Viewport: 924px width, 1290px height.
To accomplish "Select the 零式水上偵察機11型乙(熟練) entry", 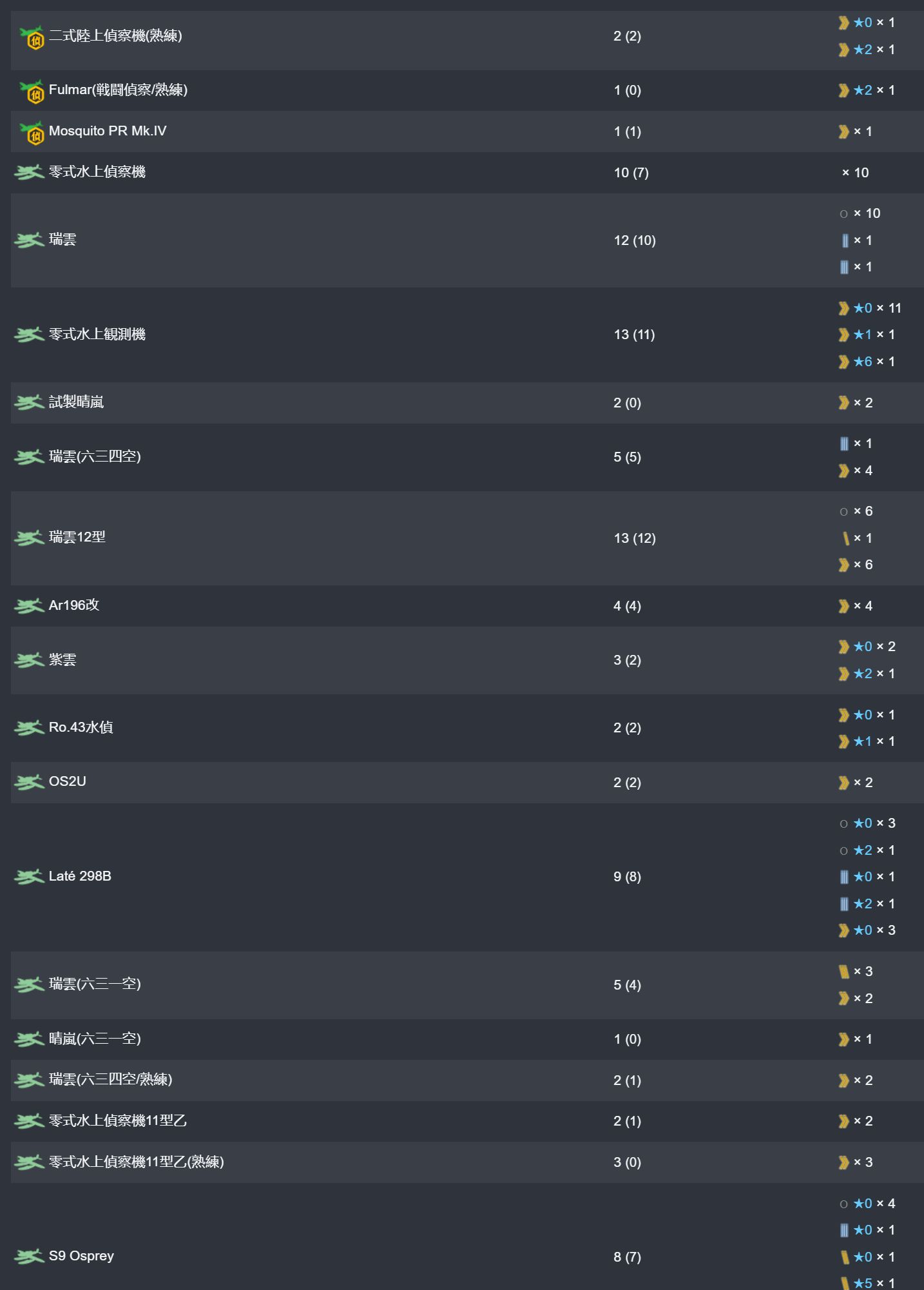I will coord(136,1162).
